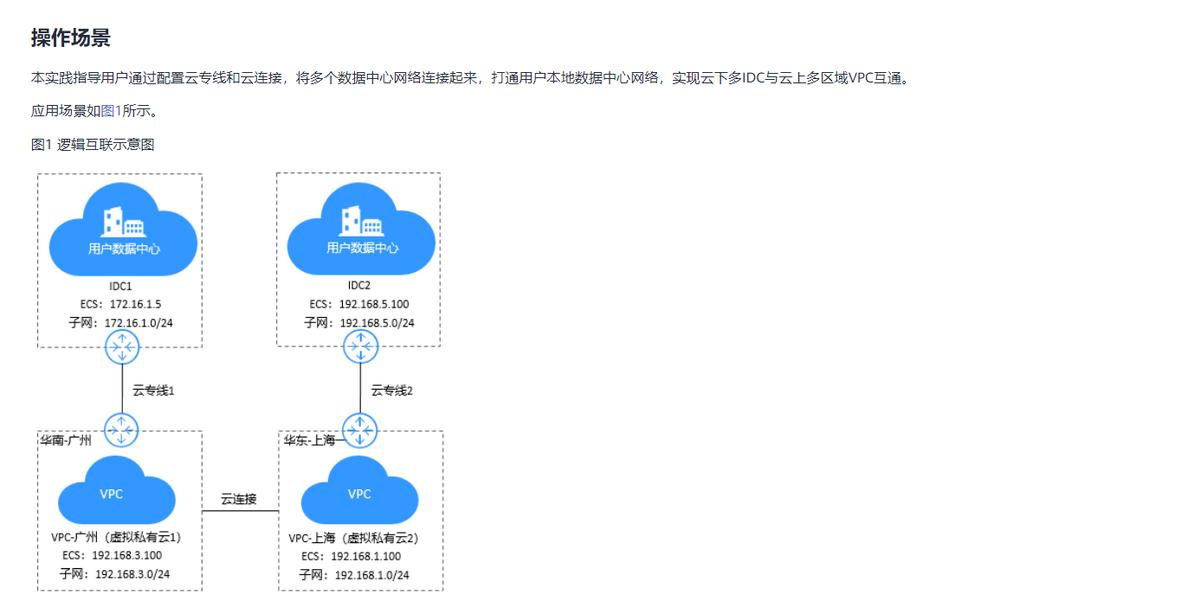Screen dimensions: 1200x603
Task: Select the 云专线2 connection label
Action: tap(390, 390)
